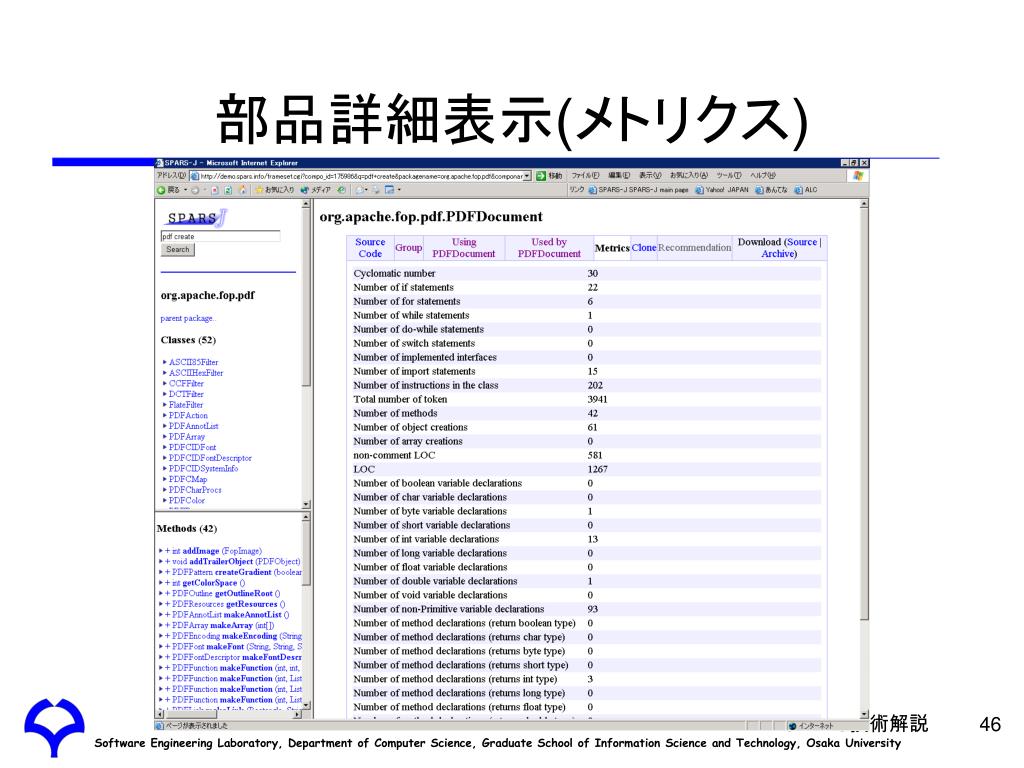Image resolution: width=1024 pixels, height=768 pixels.
Task: Click the page icon in the address bar
Action: tap(195, 176)
